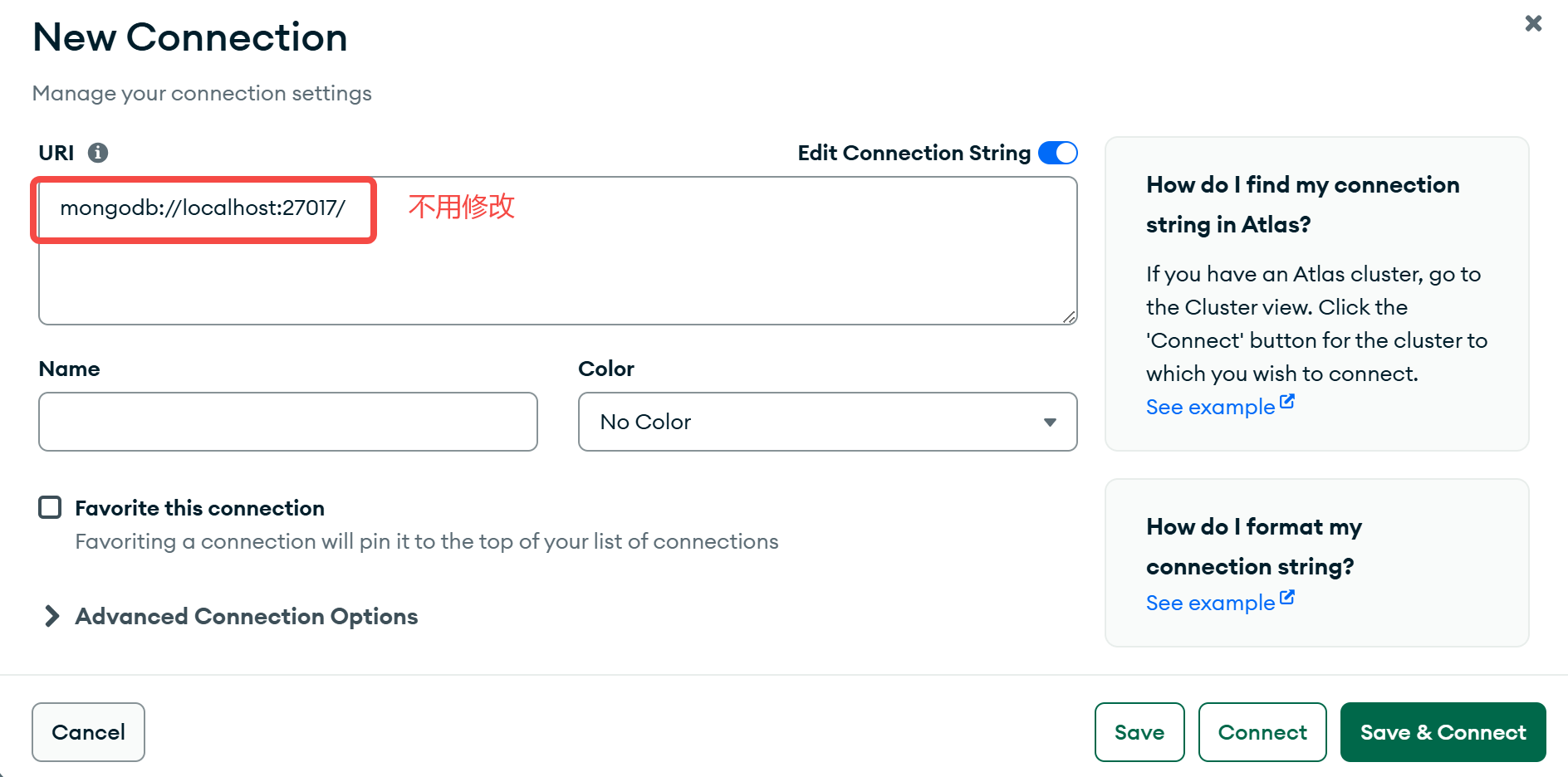Image resolution: width=1568 pixels, height=777 pixels.
Task: Open See example link for formatting string
Action: click(1210, 603)
